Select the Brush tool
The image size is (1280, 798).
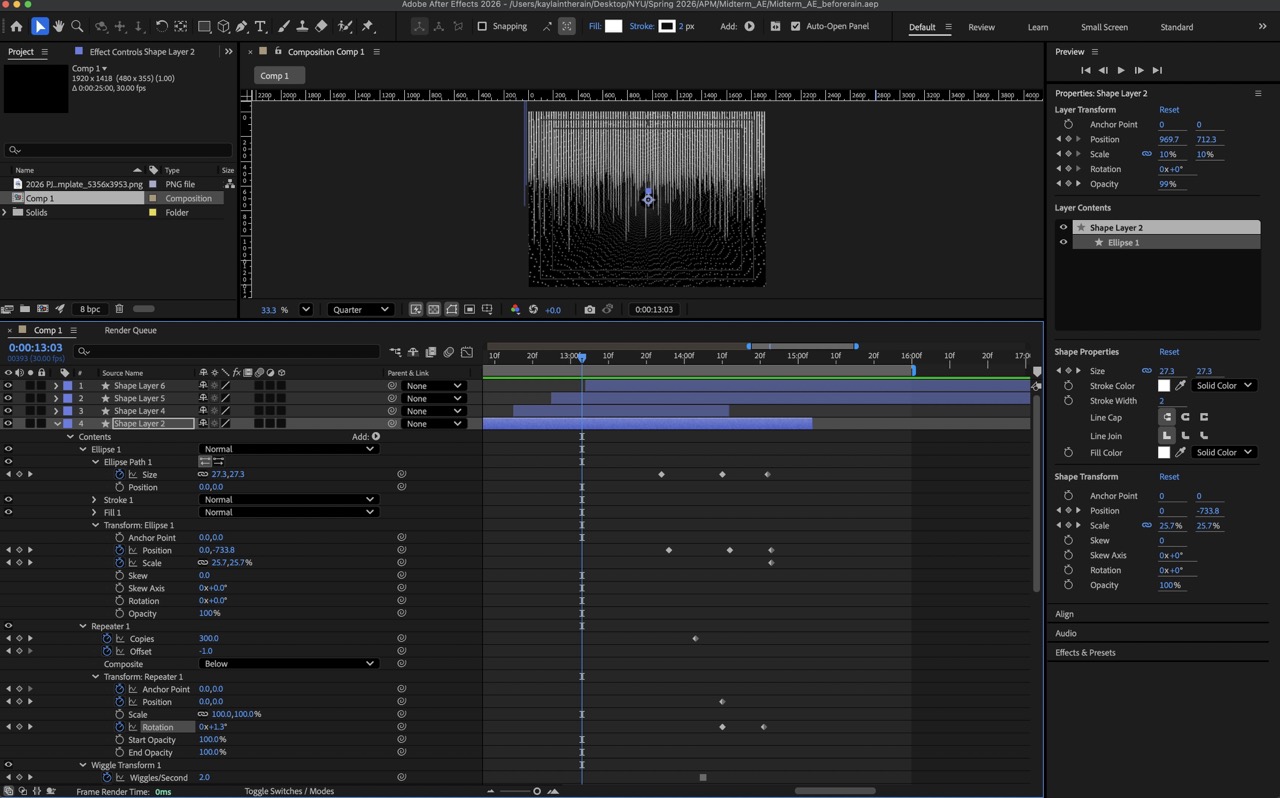point(283,27)
